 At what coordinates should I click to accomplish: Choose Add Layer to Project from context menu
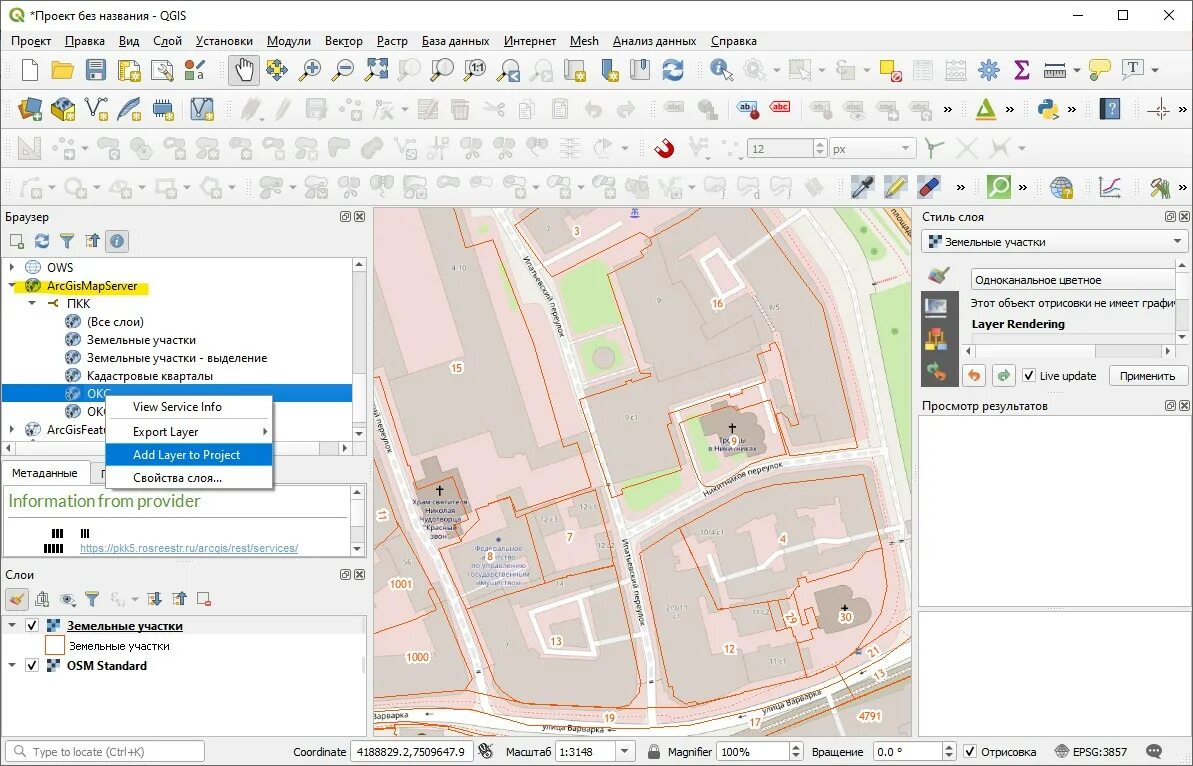(x=188, y=455)
